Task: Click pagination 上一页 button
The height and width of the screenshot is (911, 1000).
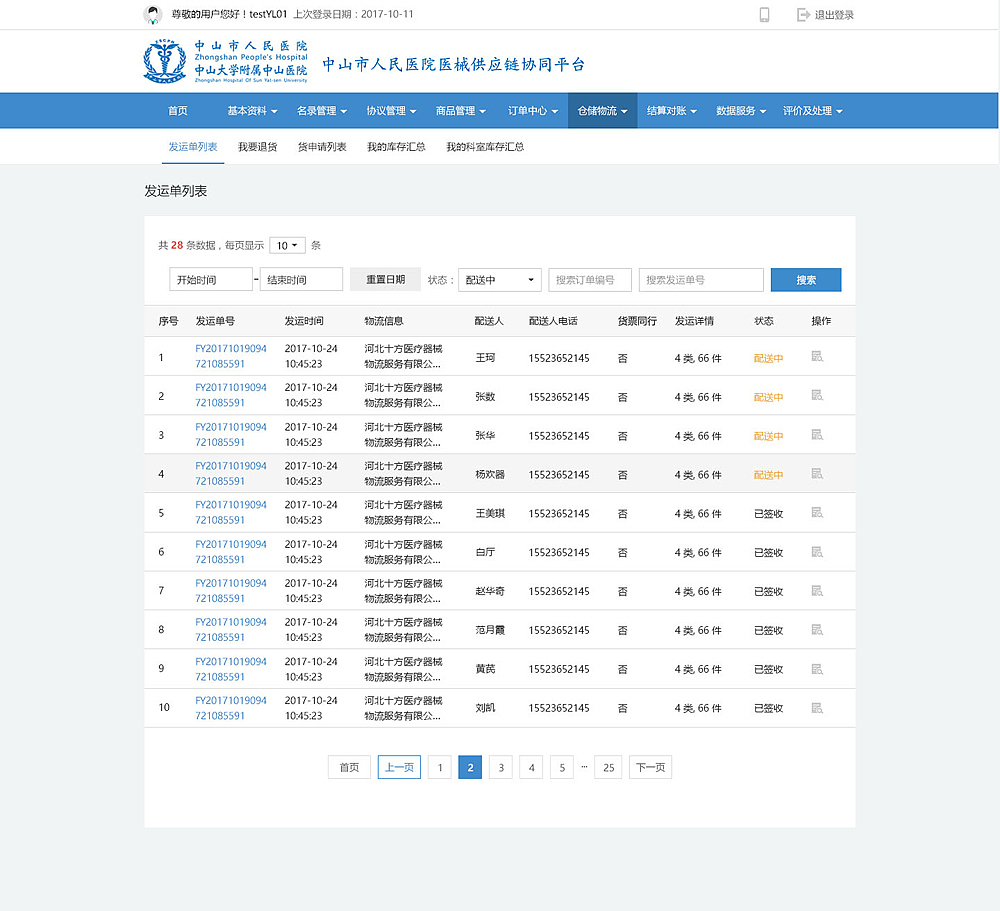Action: point(399,767)
